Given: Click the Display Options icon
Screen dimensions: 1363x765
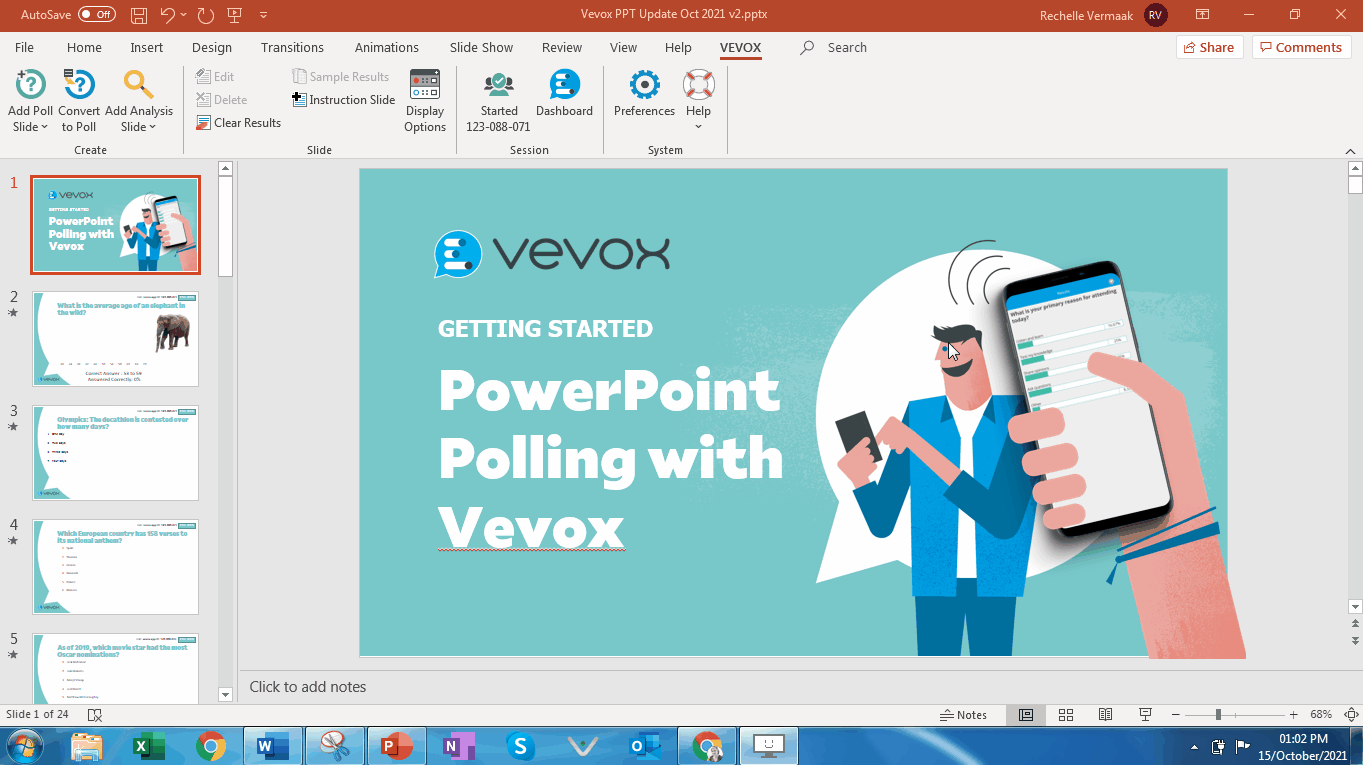Looking at the screenshot, I should (x=425, y=84).
